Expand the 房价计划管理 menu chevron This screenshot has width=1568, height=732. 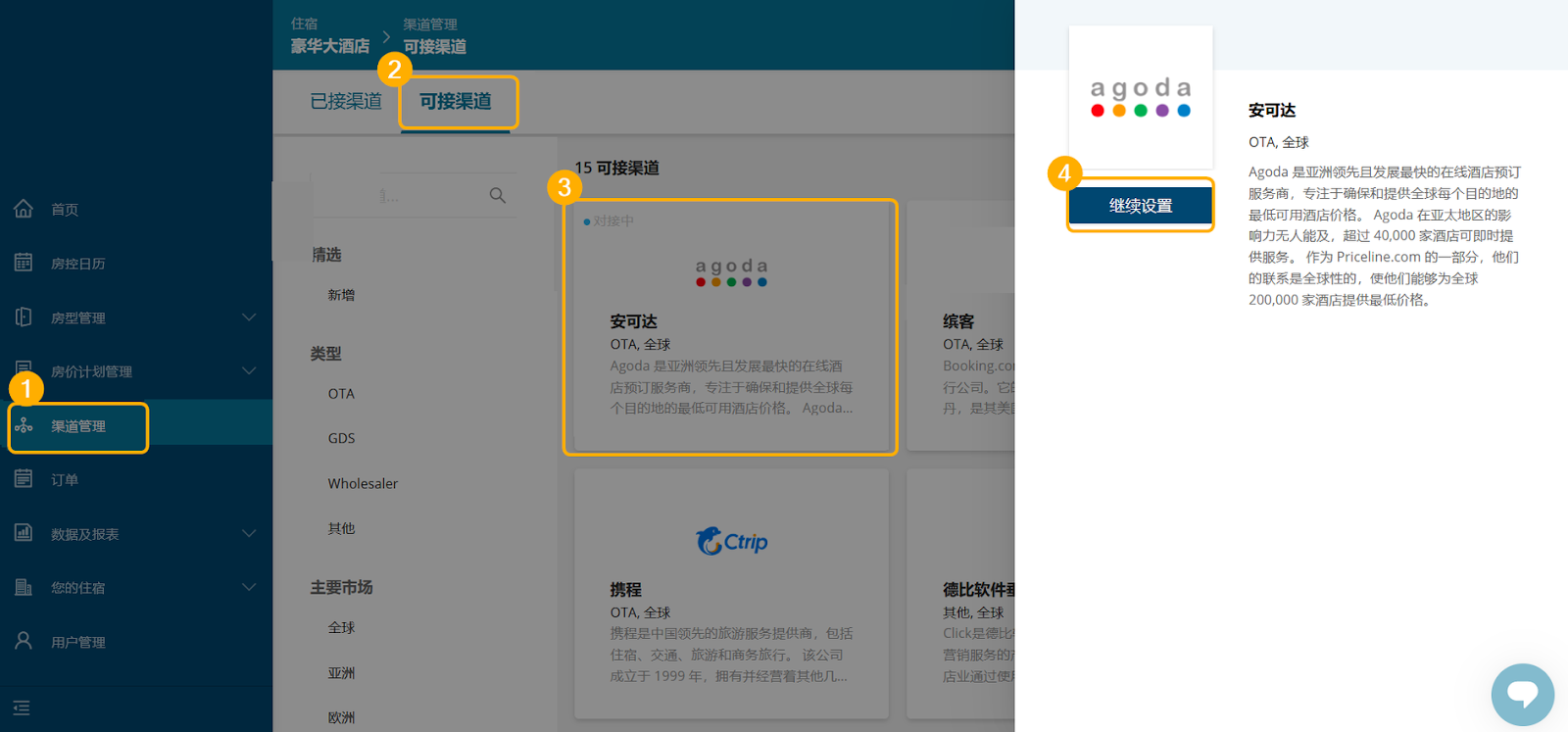point(249,371)
